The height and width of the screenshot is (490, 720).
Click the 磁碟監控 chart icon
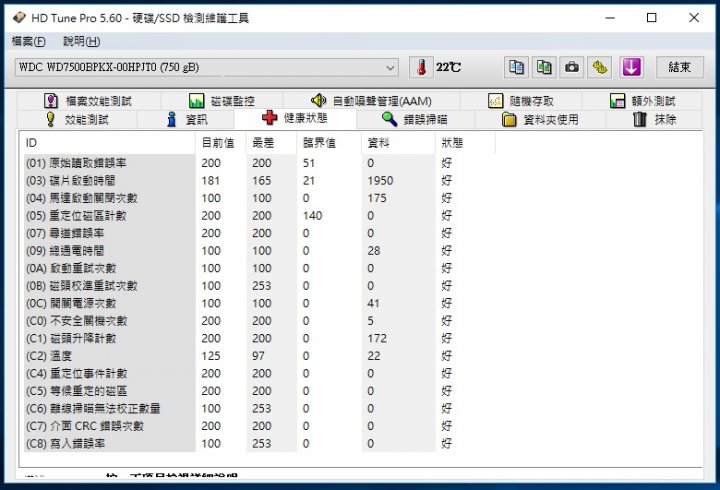(x=197, y=101)
